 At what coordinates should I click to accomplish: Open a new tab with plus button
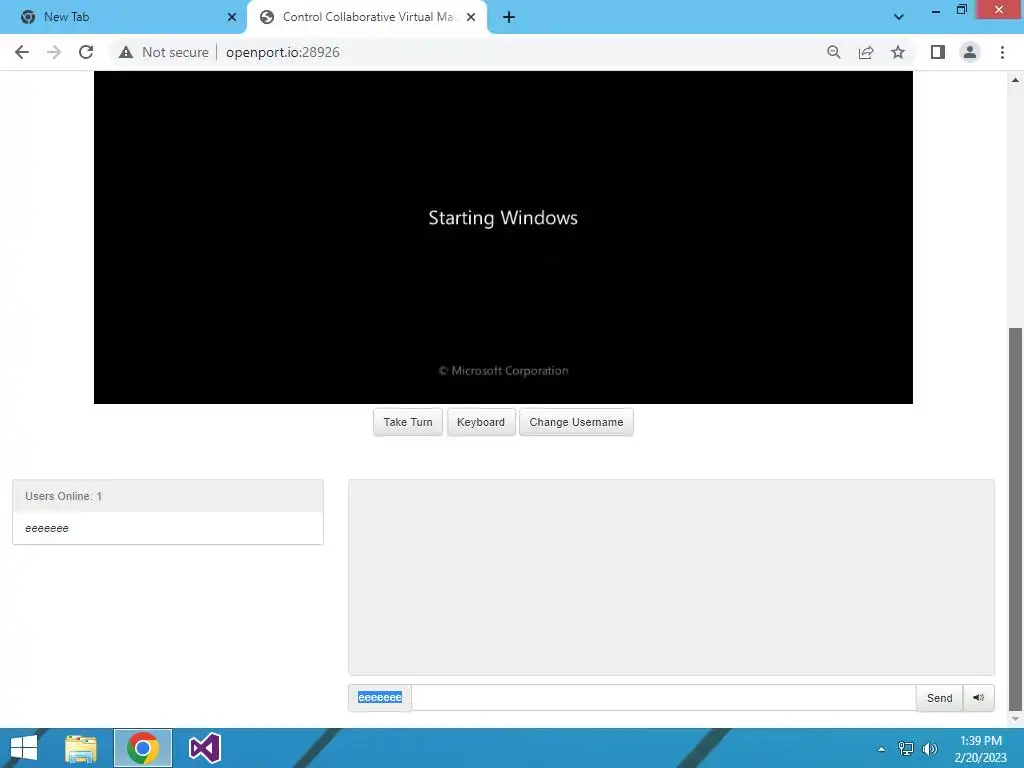tap(509, 17)
